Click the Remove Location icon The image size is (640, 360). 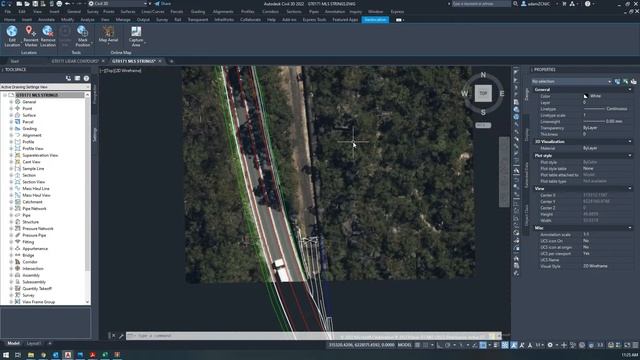48,36
